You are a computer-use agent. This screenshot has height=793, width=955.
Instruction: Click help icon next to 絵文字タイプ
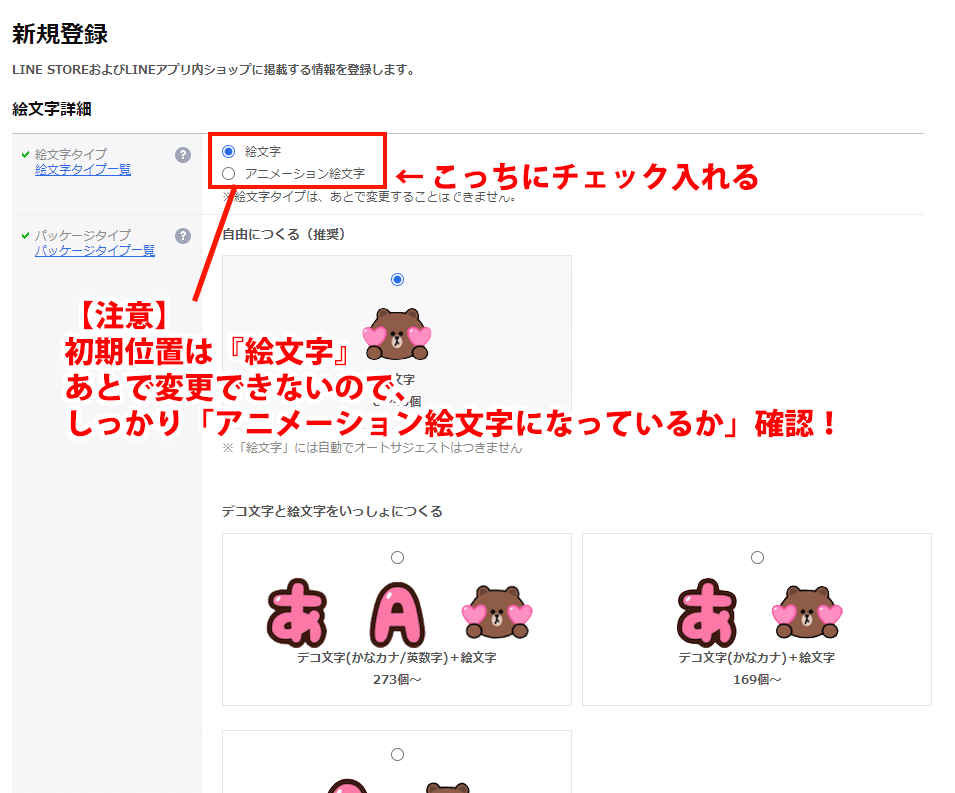(x=183, y=155)
